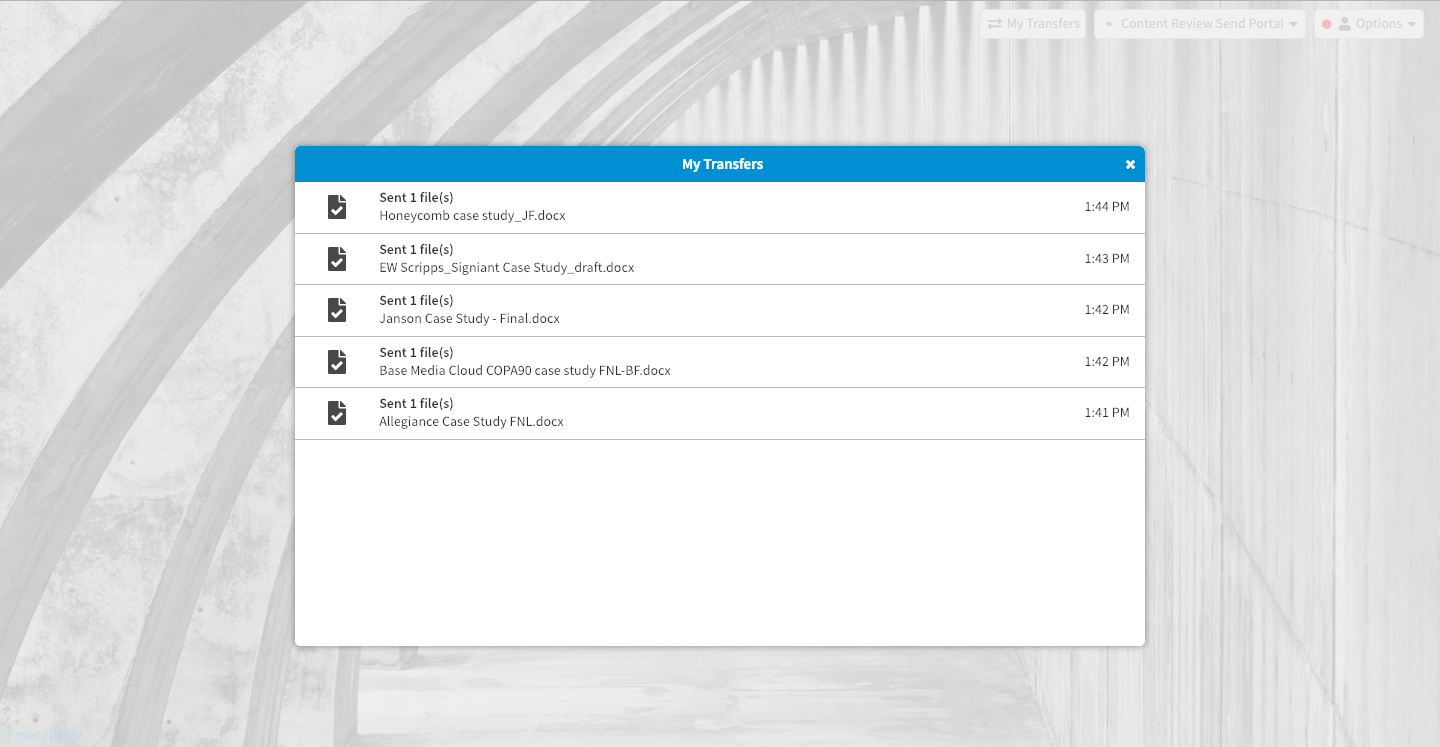Viewport: 1440px width, 747px height.
Task: Open the Content Review Send Portal dropdown
Action: 1200,24
